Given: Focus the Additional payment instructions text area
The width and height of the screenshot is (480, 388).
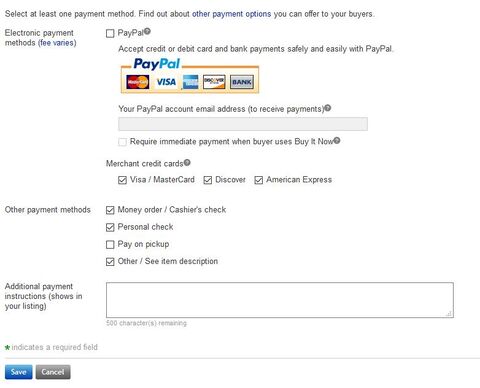Looking at the screenshot, I should point(280,300).
